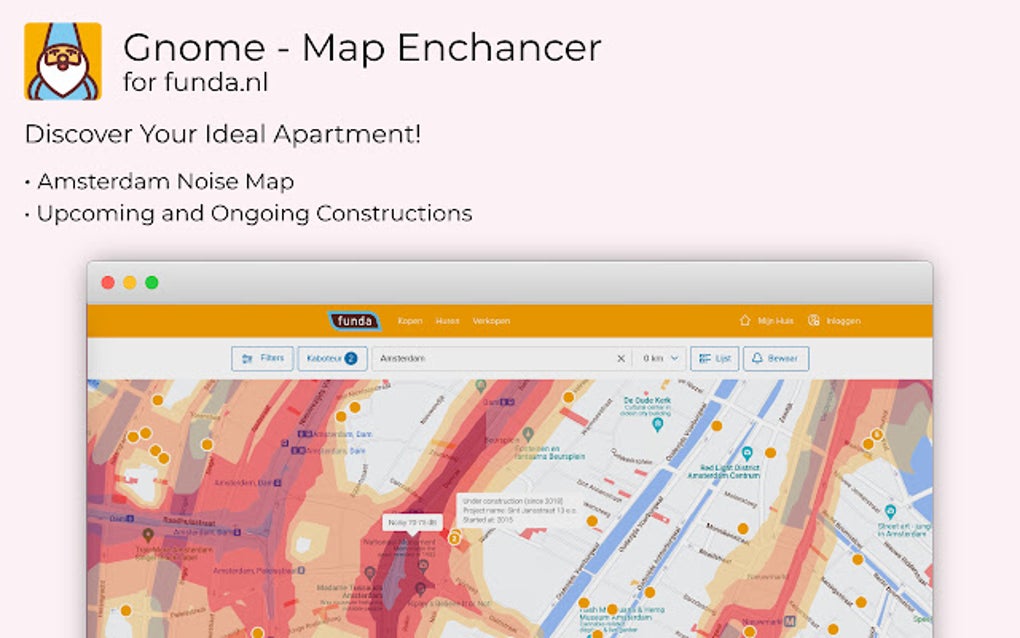Click the chevron beside 0 km
The height and width of the screenshot is (638, 1020).
(675, 358)
